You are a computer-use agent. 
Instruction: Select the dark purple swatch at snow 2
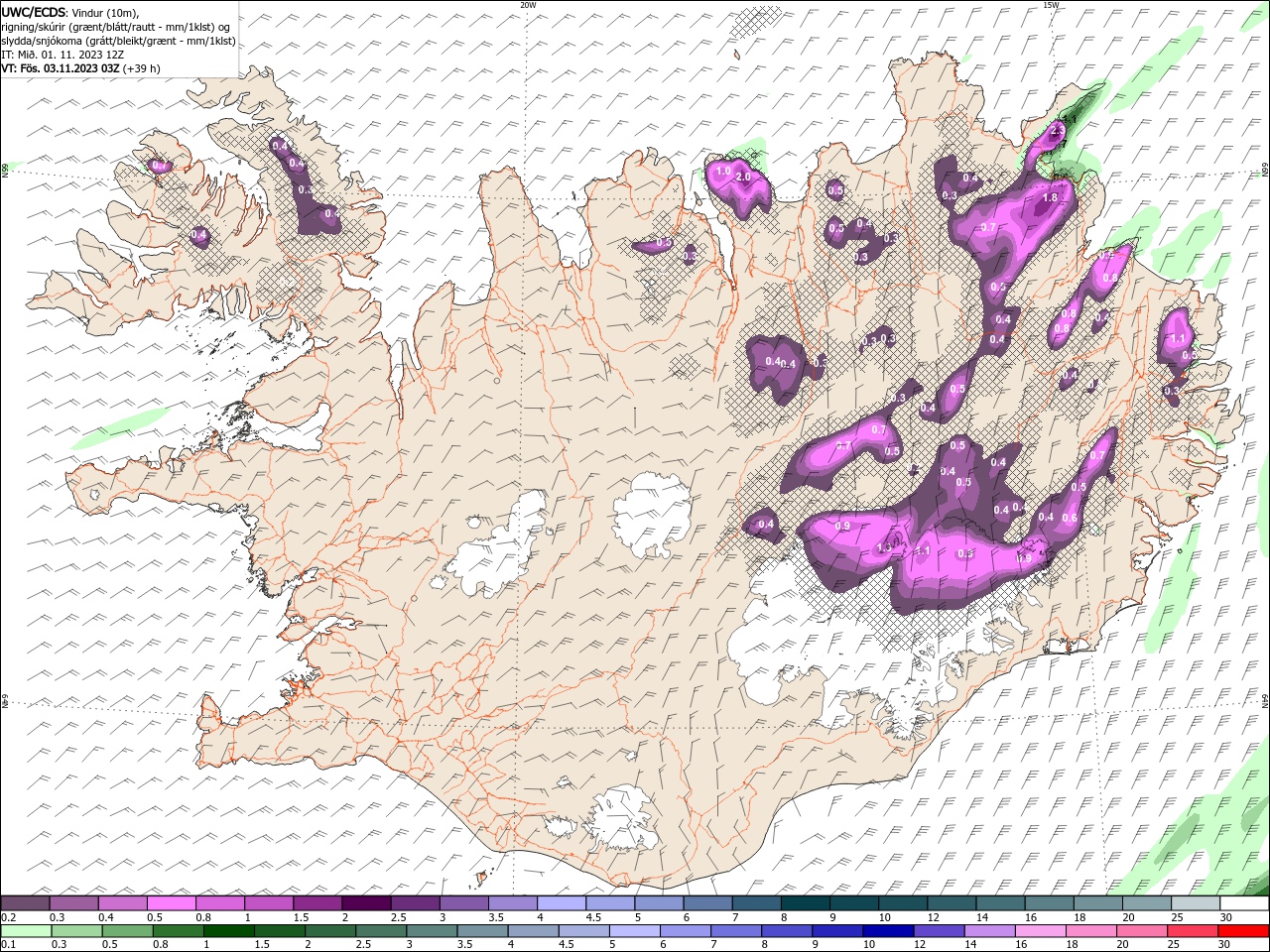pos(366,903)
